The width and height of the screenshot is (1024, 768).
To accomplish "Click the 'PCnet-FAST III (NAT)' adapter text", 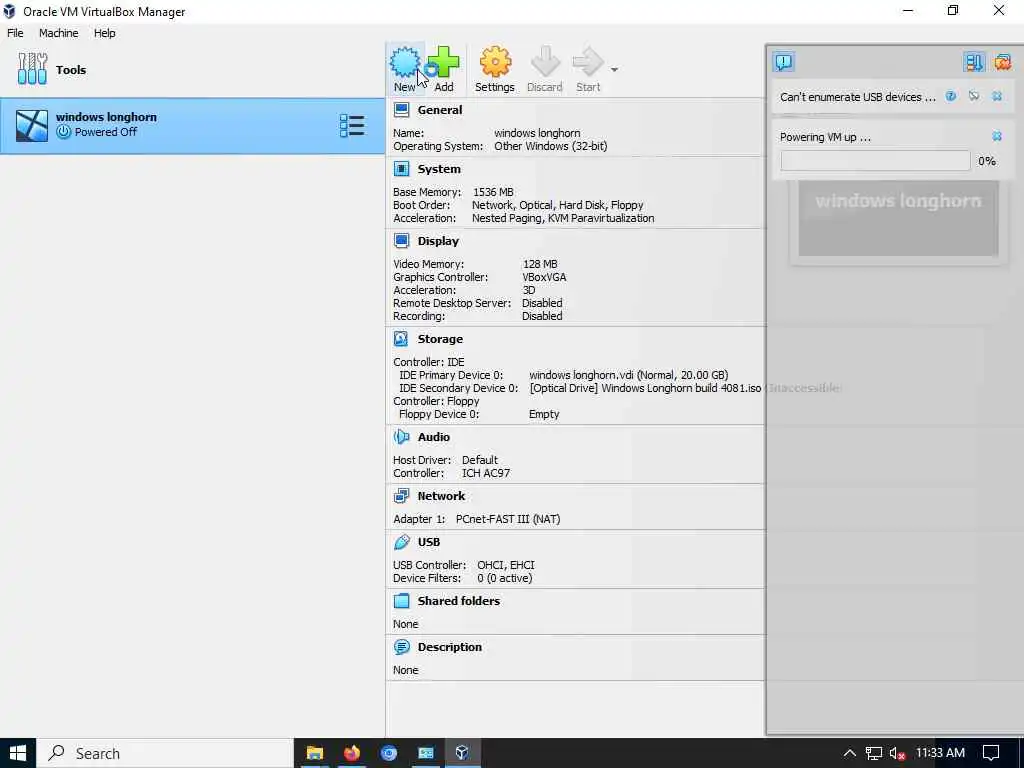I will pyautogui.click(x=508, y=519).
